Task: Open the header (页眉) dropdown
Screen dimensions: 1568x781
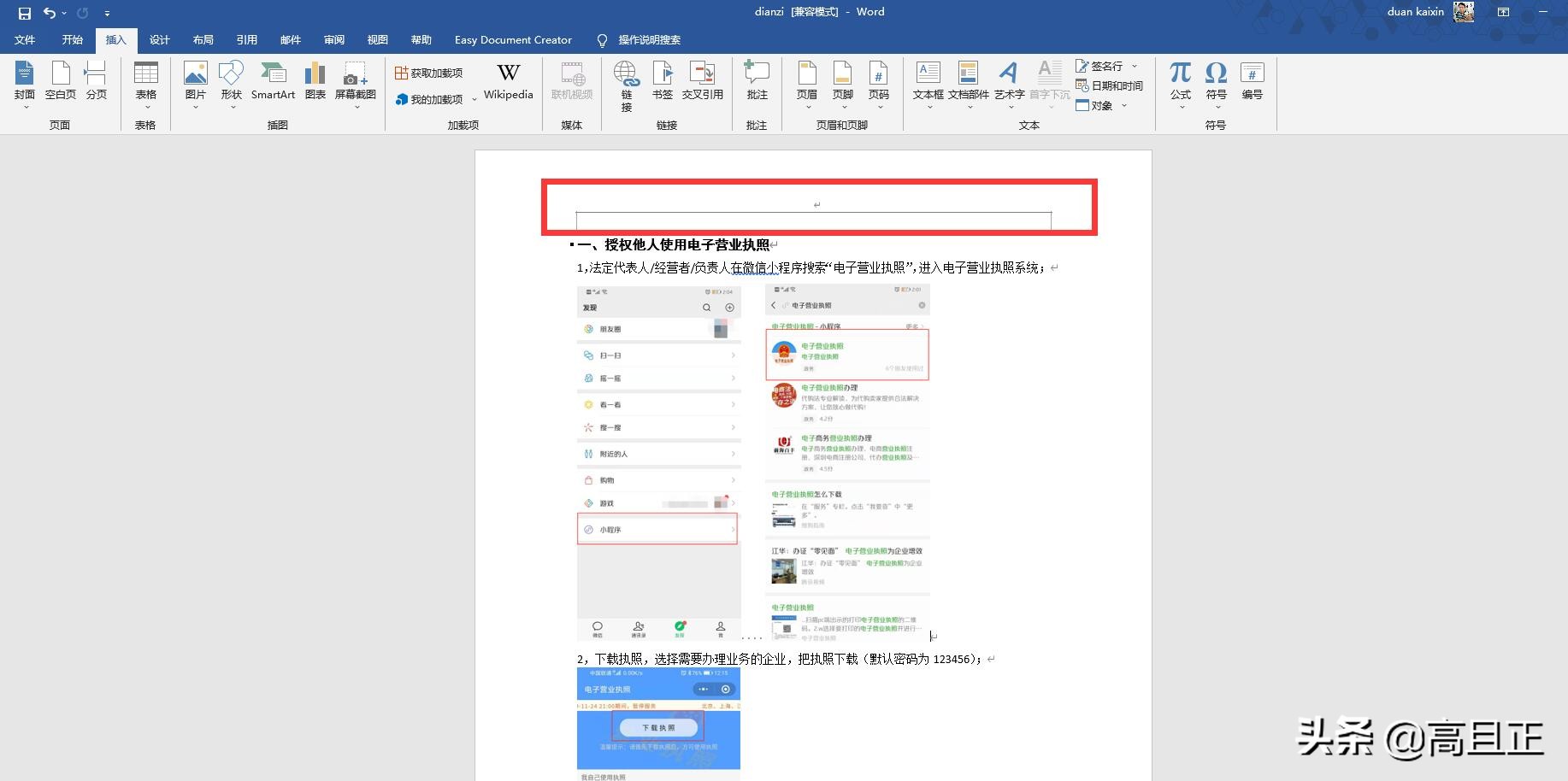Action: [807, 107]
